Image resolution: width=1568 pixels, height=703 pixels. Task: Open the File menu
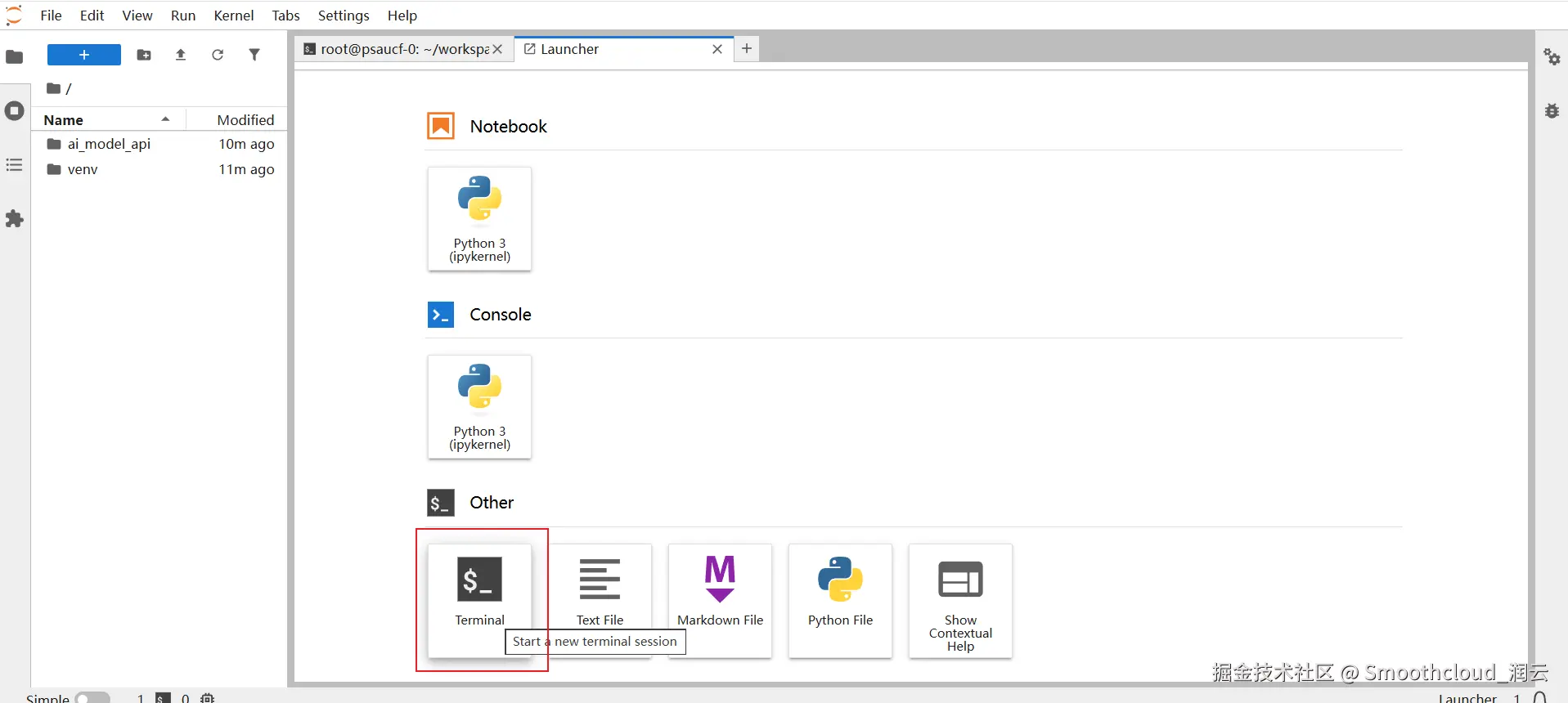pos(51,16)
